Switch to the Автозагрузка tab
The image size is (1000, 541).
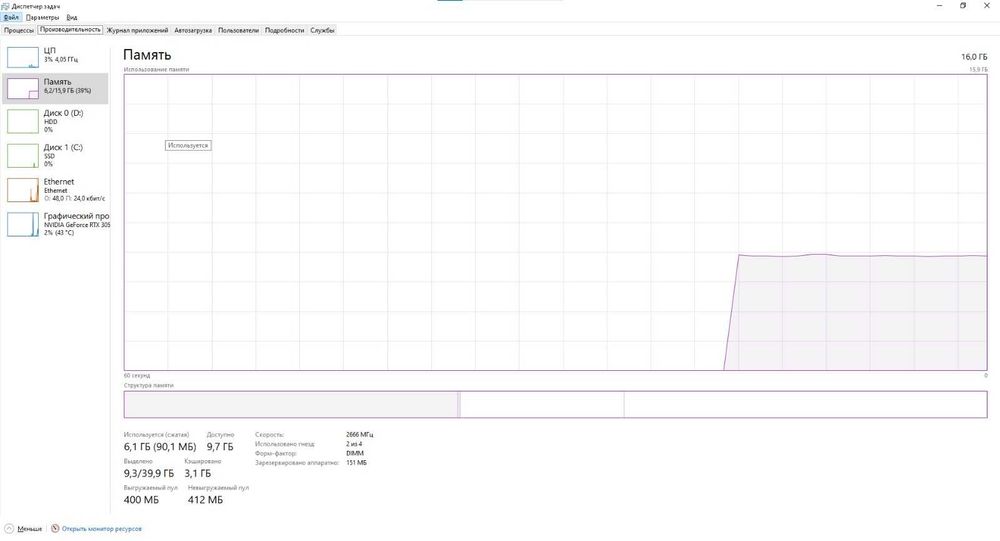193,30
